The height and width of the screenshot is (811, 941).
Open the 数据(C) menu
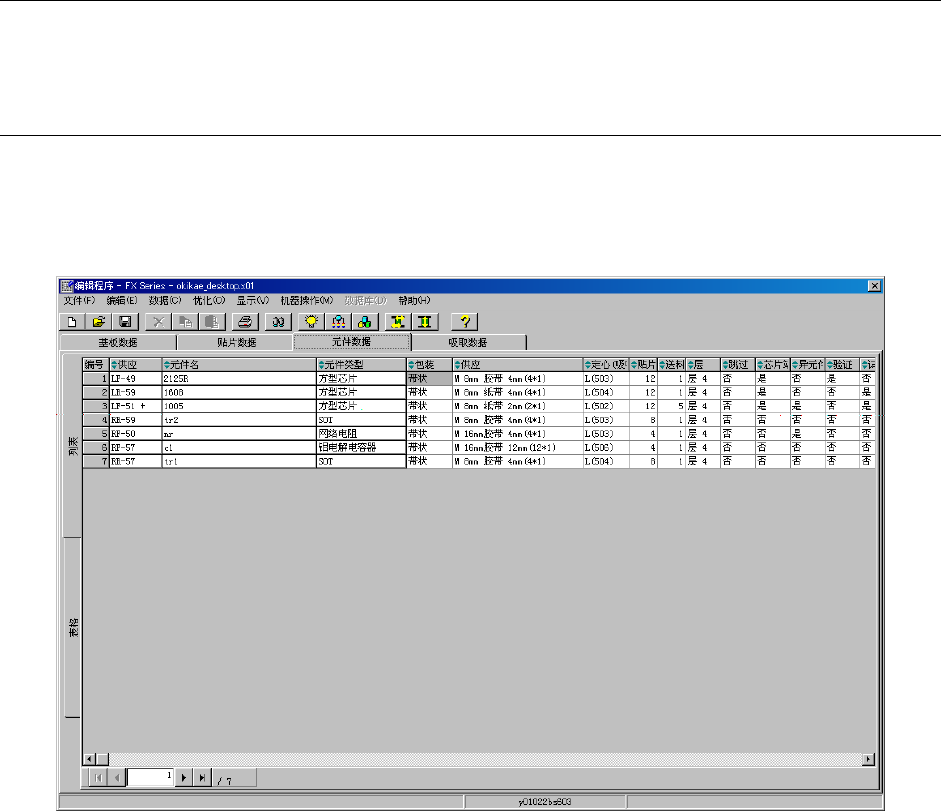165,301
